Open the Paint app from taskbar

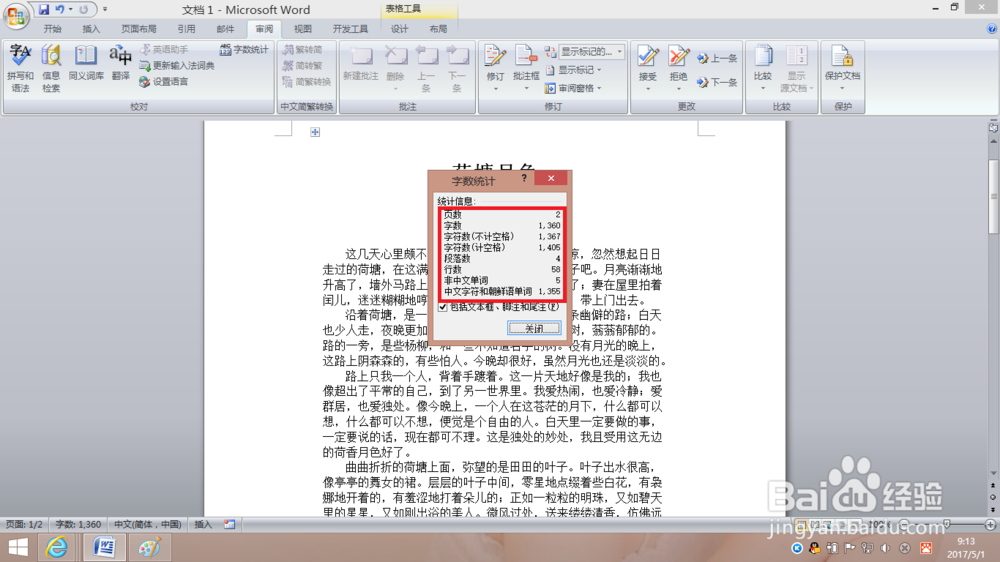pos(150,547)
